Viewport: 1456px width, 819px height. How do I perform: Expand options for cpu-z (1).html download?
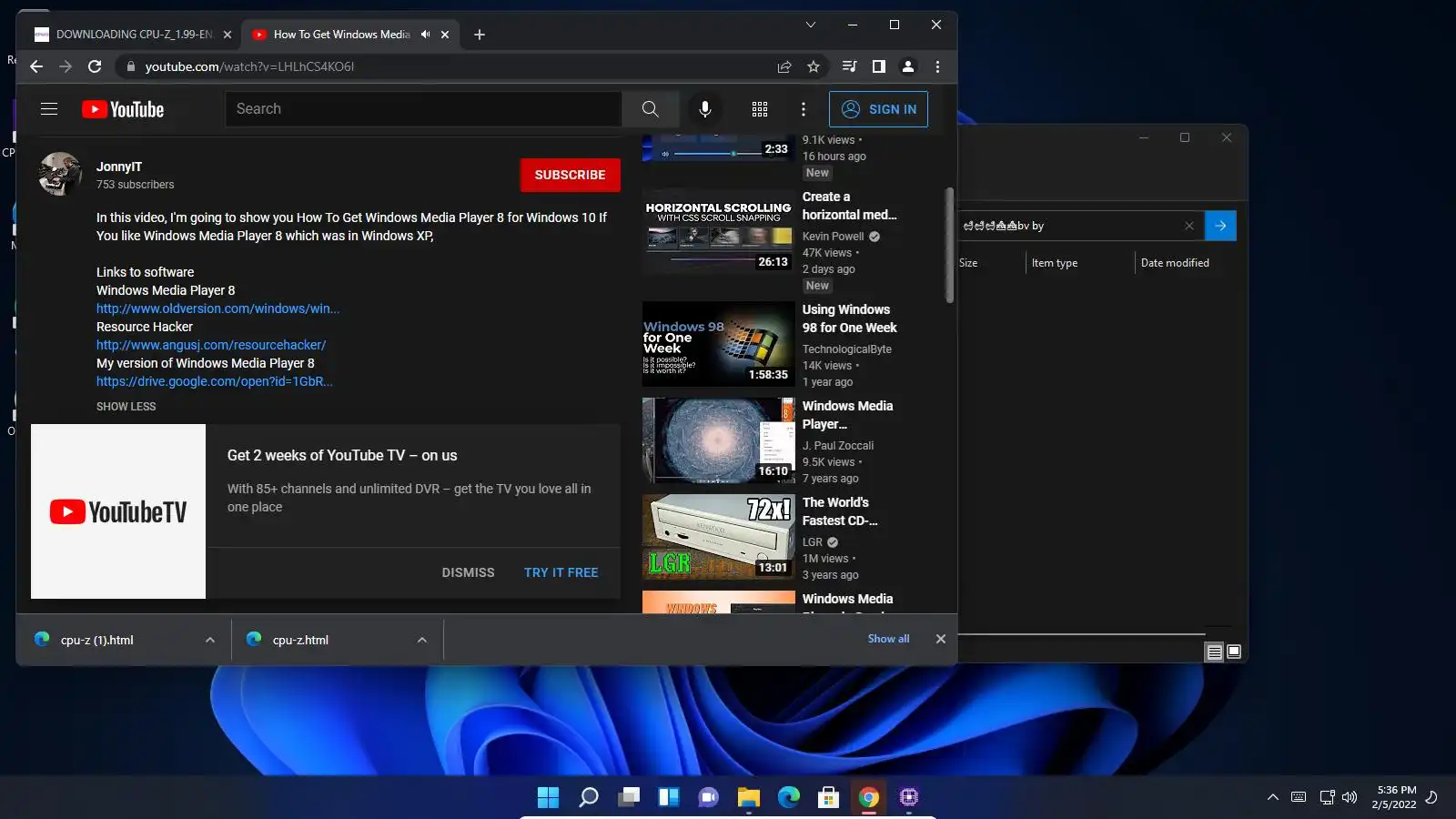coord(210,640)
